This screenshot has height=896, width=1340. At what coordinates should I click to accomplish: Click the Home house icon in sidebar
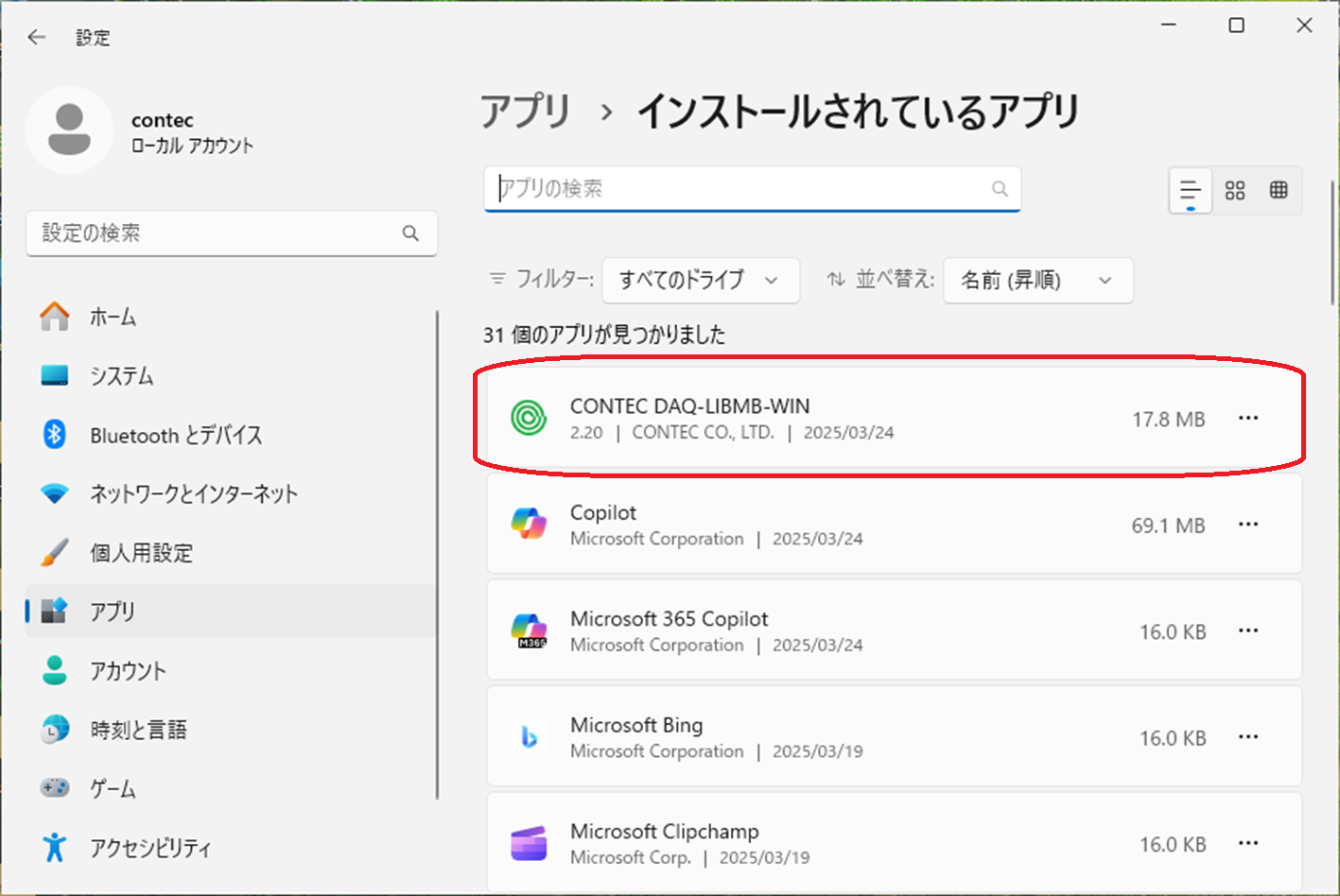click(x=55, y=317)
